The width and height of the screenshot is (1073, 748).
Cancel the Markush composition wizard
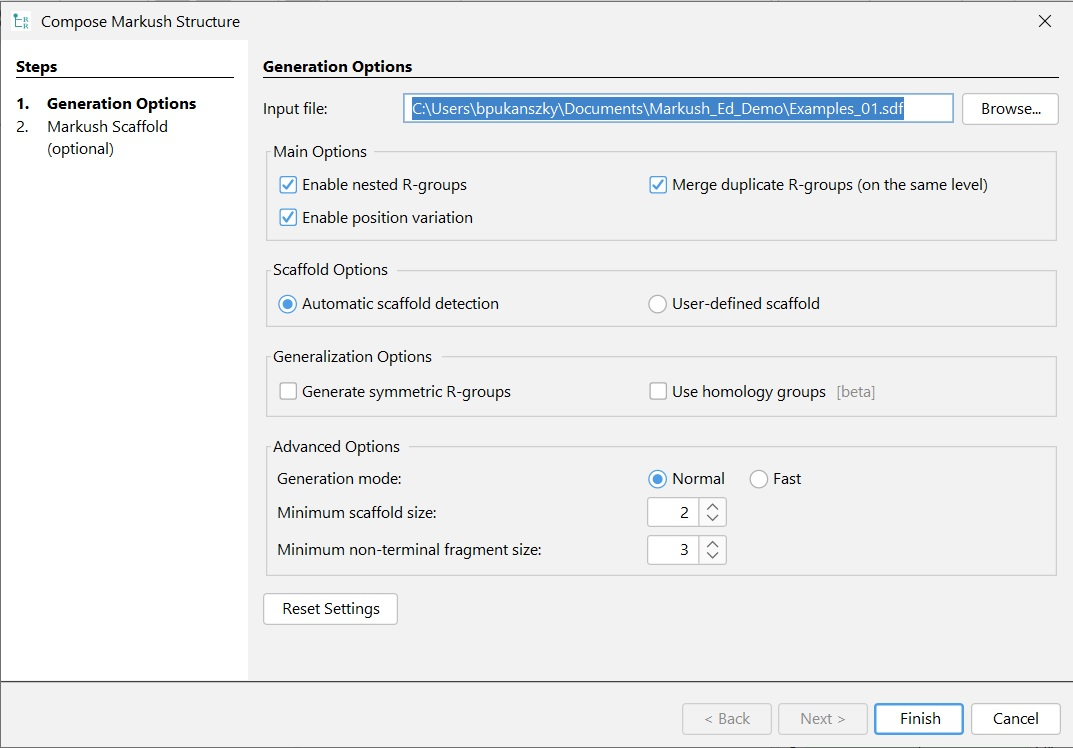pyautogui.click(x=1016, y=719)
